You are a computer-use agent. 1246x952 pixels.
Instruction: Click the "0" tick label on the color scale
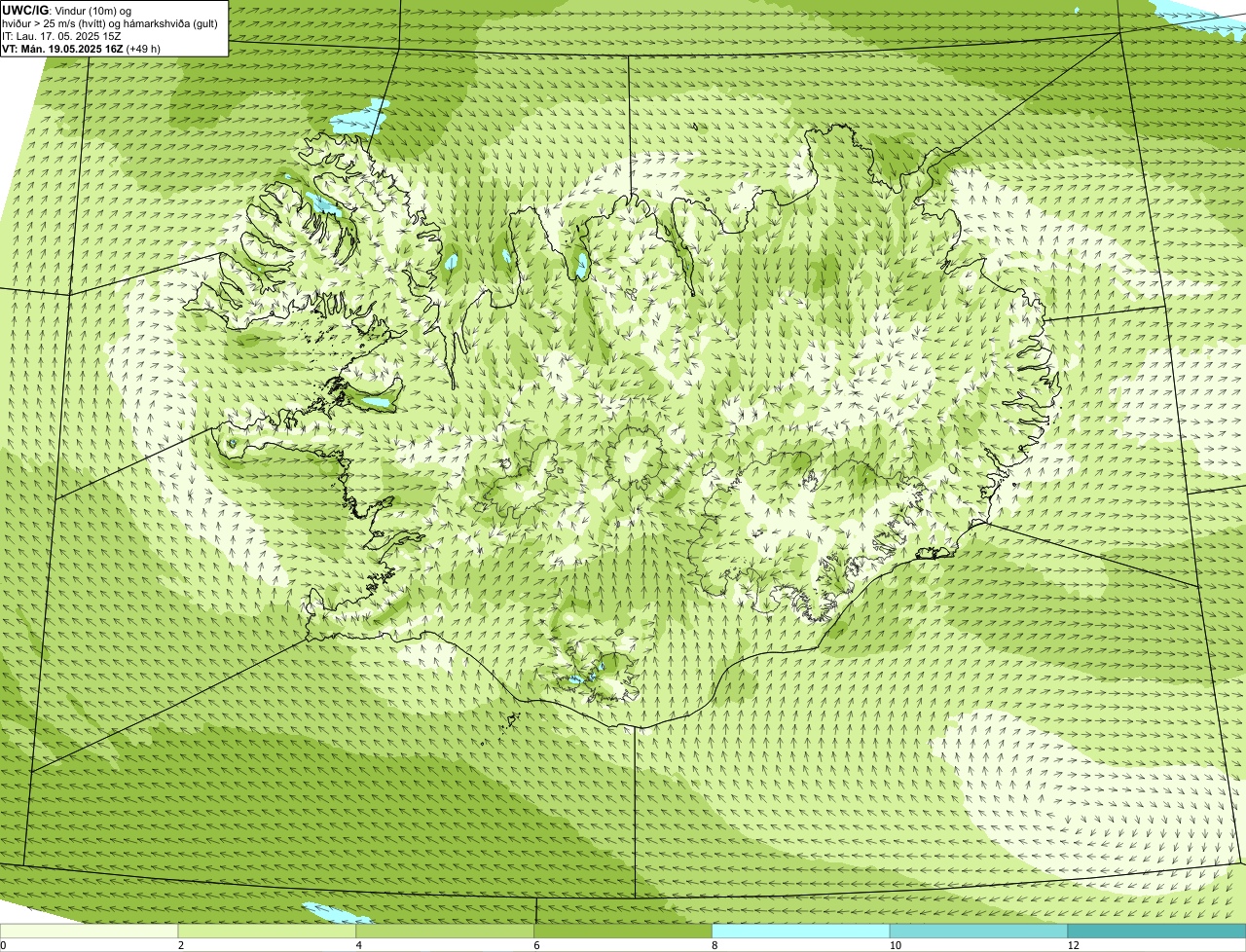point(3,945)
